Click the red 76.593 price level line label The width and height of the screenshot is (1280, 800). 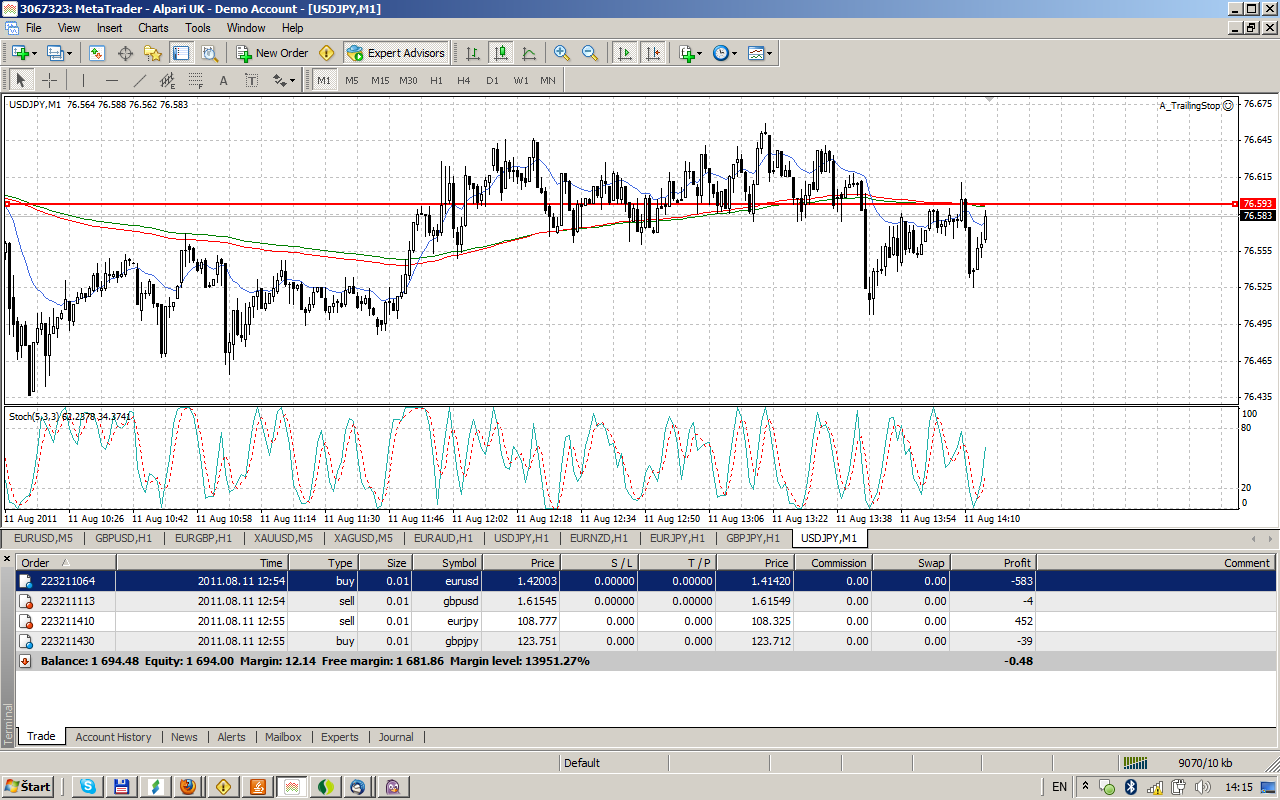tap(1256, 203)
